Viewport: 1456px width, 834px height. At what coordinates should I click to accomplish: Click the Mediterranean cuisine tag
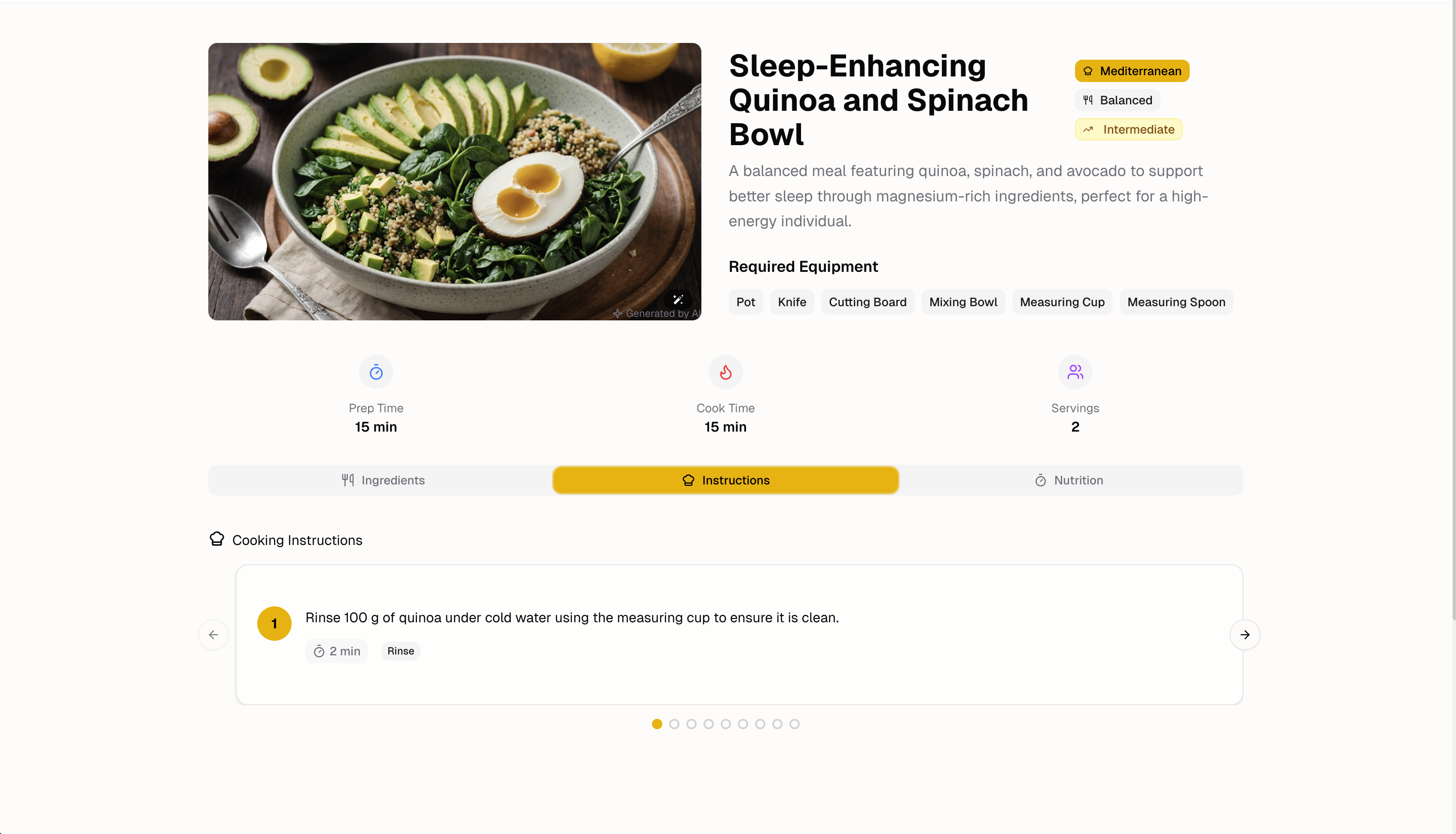1132,71
